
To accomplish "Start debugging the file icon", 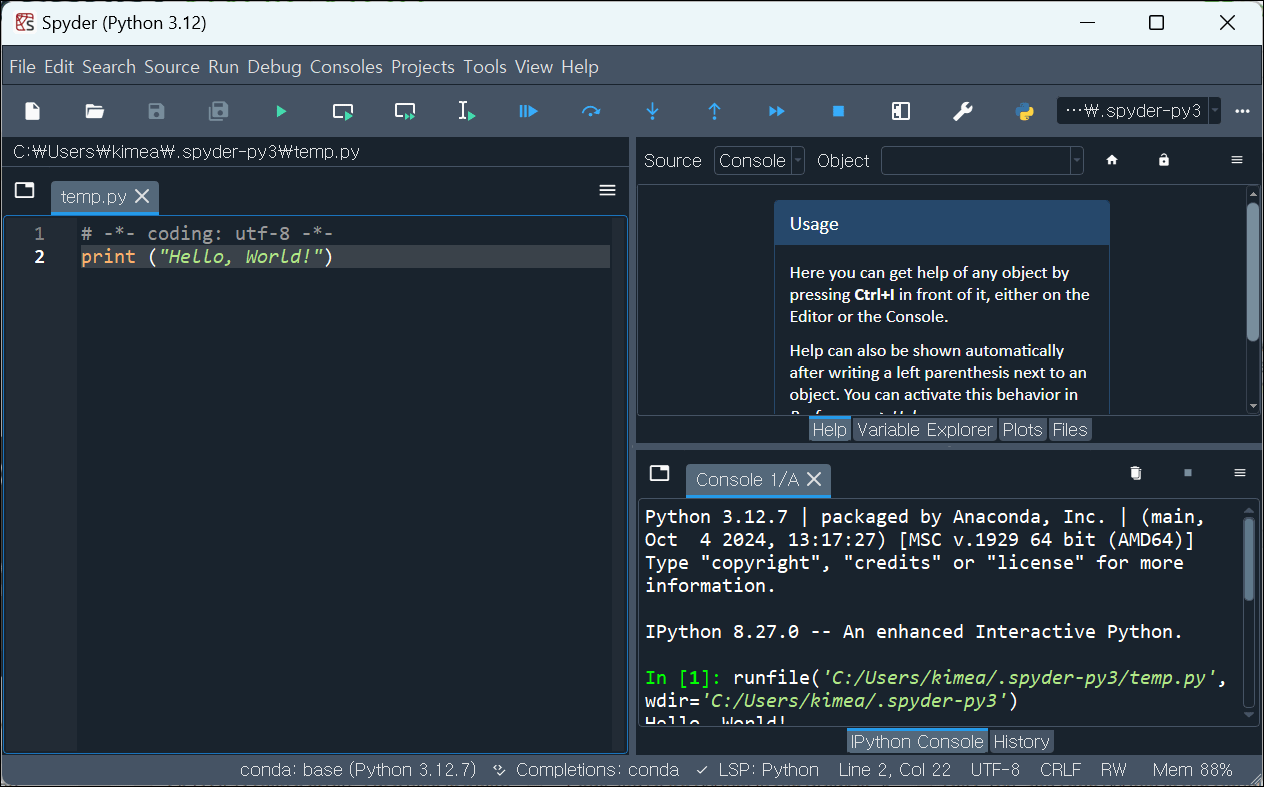I will [x=529, y=111].
